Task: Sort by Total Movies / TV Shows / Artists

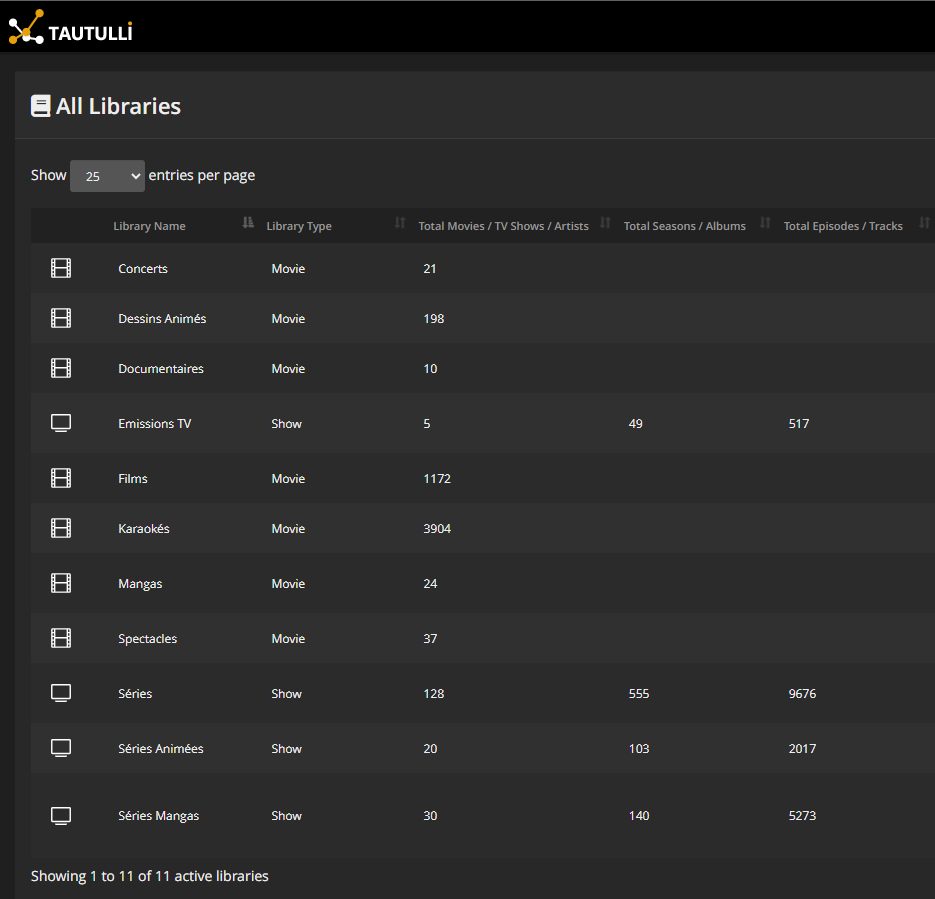Action: [503, 226]
